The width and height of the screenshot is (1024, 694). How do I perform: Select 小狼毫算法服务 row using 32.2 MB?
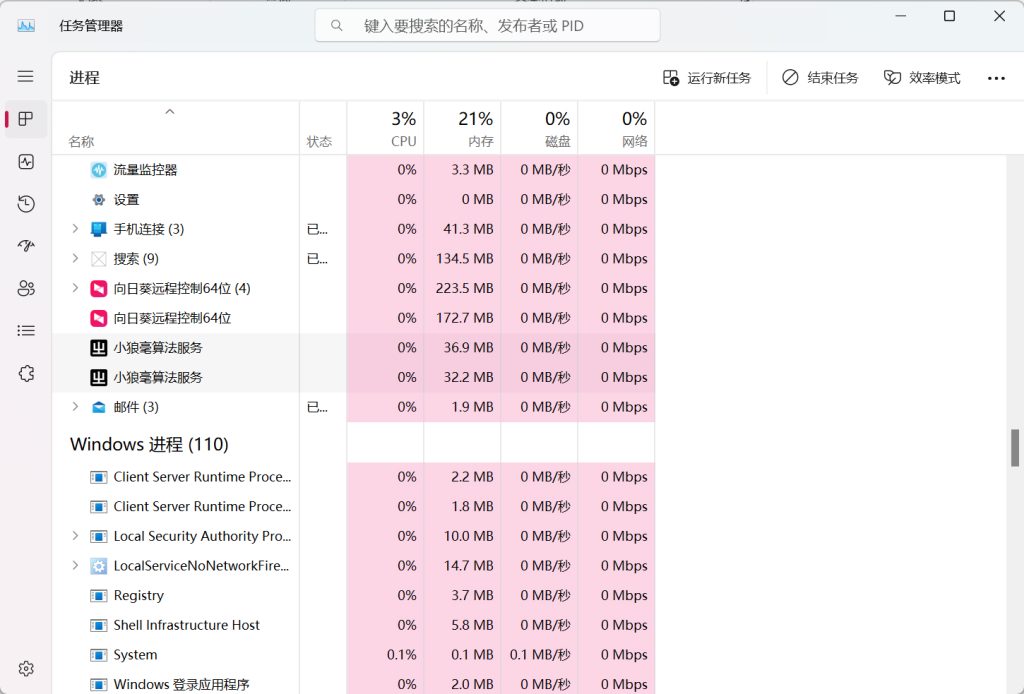(353, 377)
